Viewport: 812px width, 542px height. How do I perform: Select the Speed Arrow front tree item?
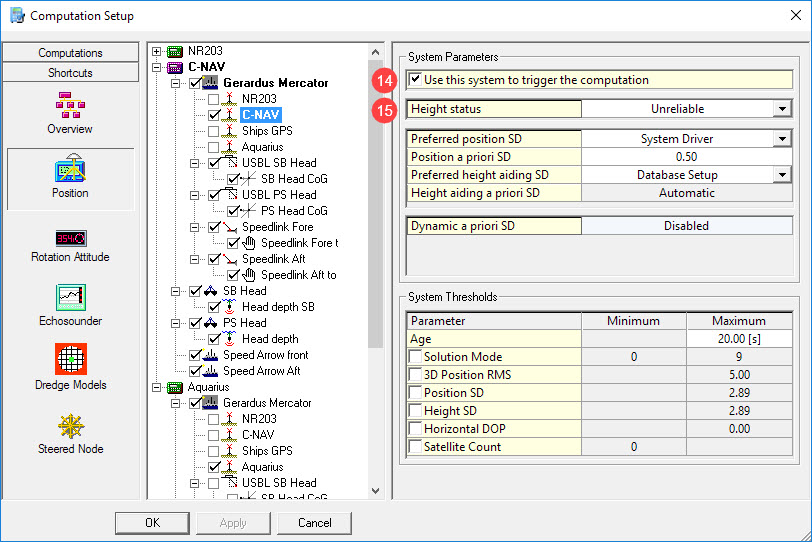(x=265, y=355)
